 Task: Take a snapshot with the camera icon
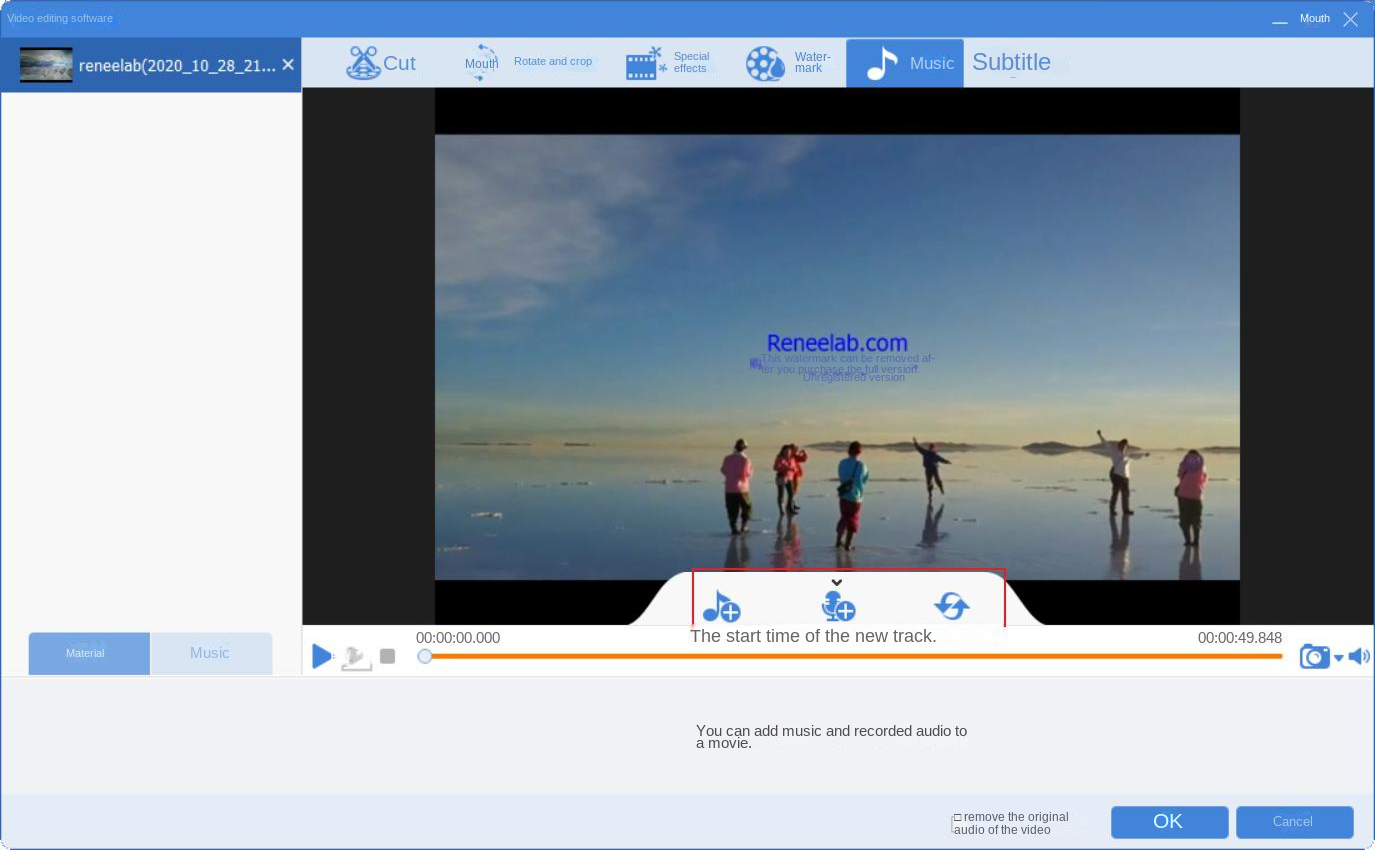coord(1314,657)
